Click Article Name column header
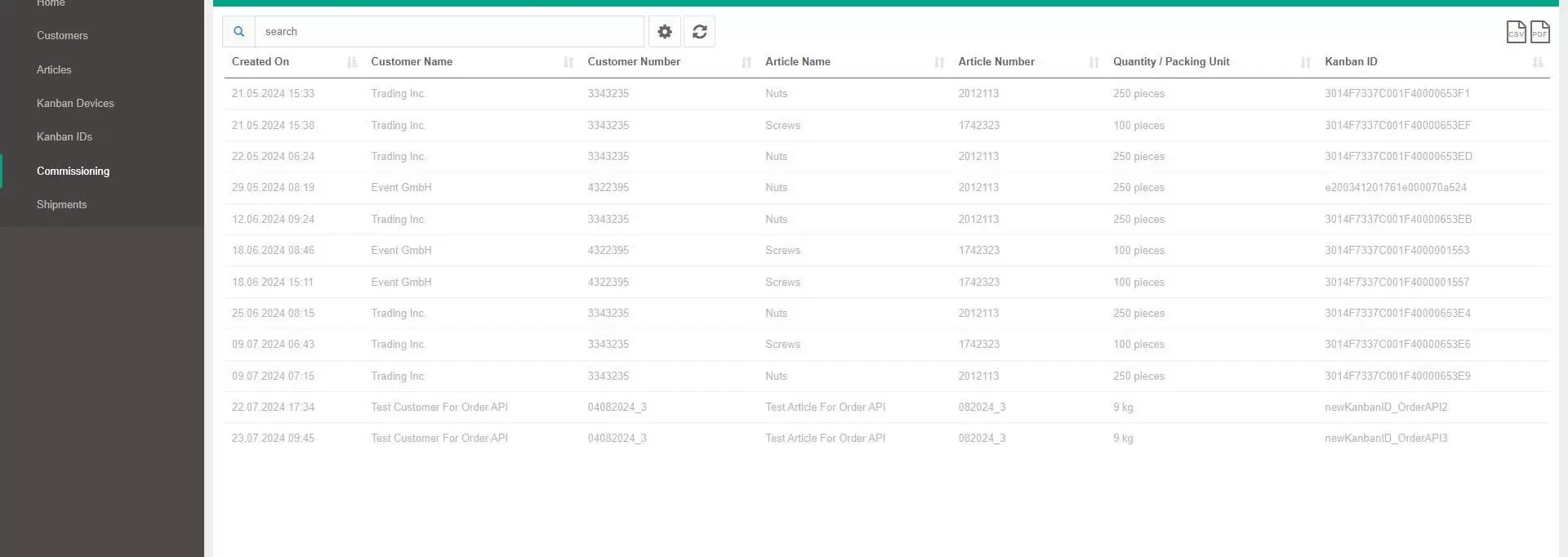This screenshot has width=1568, height=557. click(798, 61)
